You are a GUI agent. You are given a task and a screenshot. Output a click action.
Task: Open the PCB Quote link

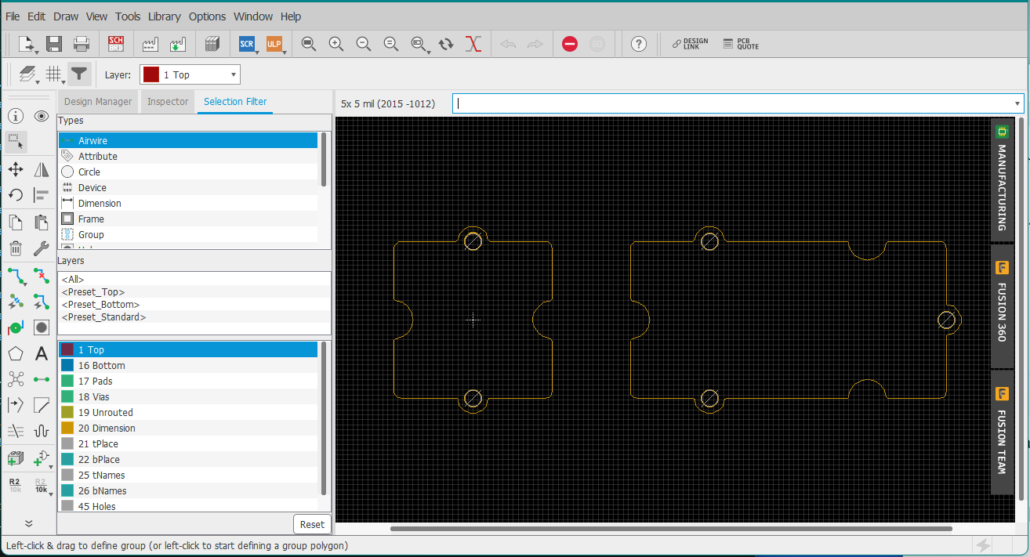(741, 44)
